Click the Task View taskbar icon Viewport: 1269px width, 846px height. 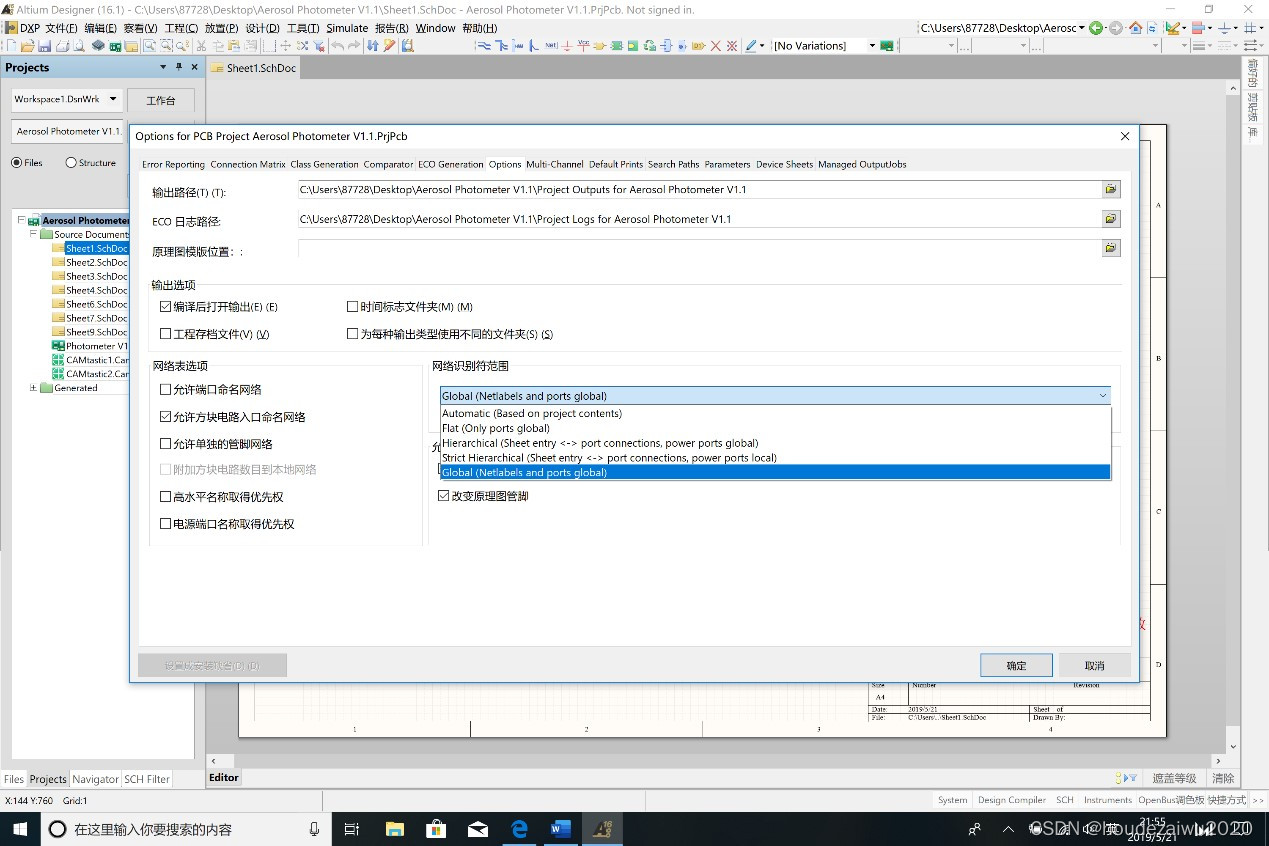[351, 829]
